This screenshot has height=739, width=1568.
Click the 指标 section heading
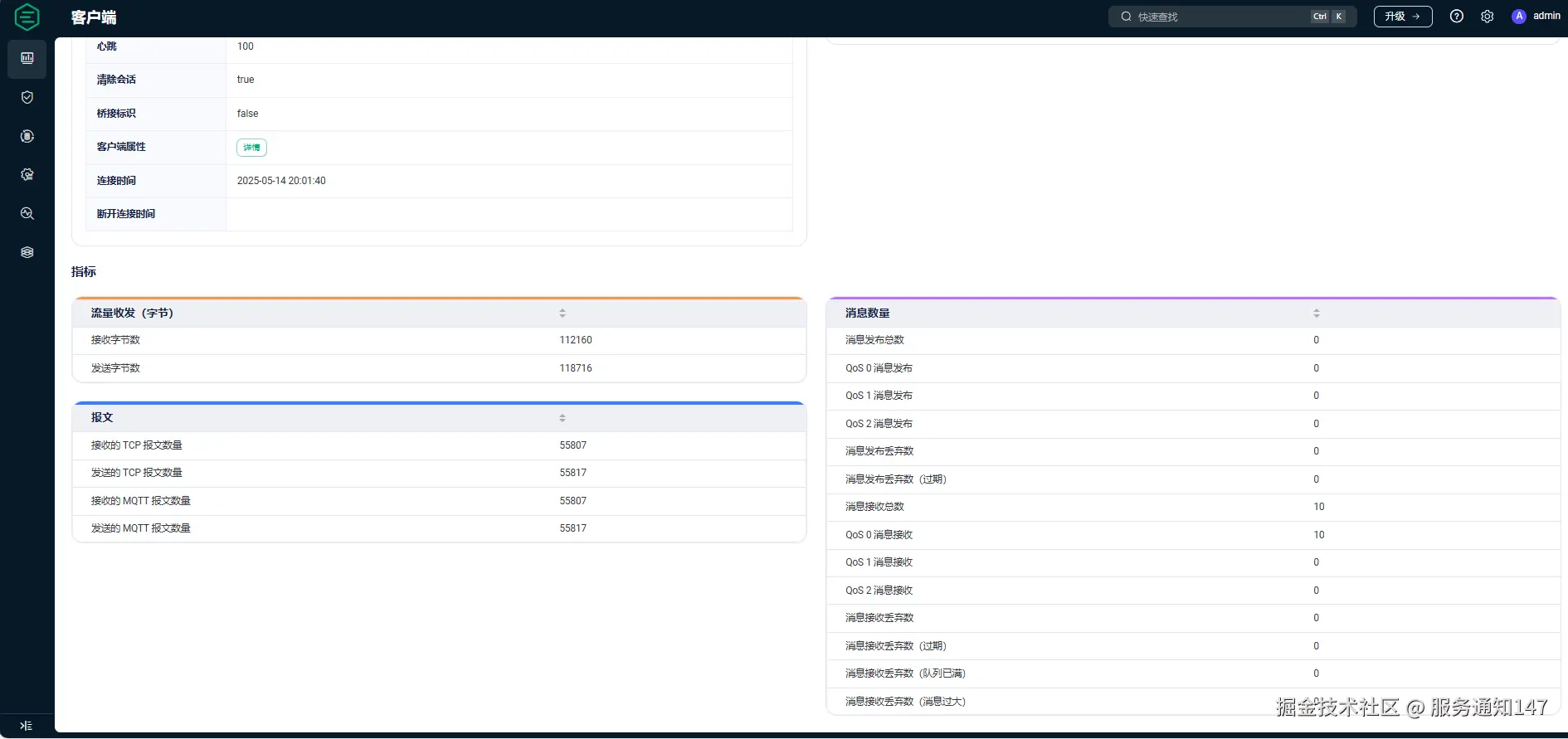coord(84,272)
